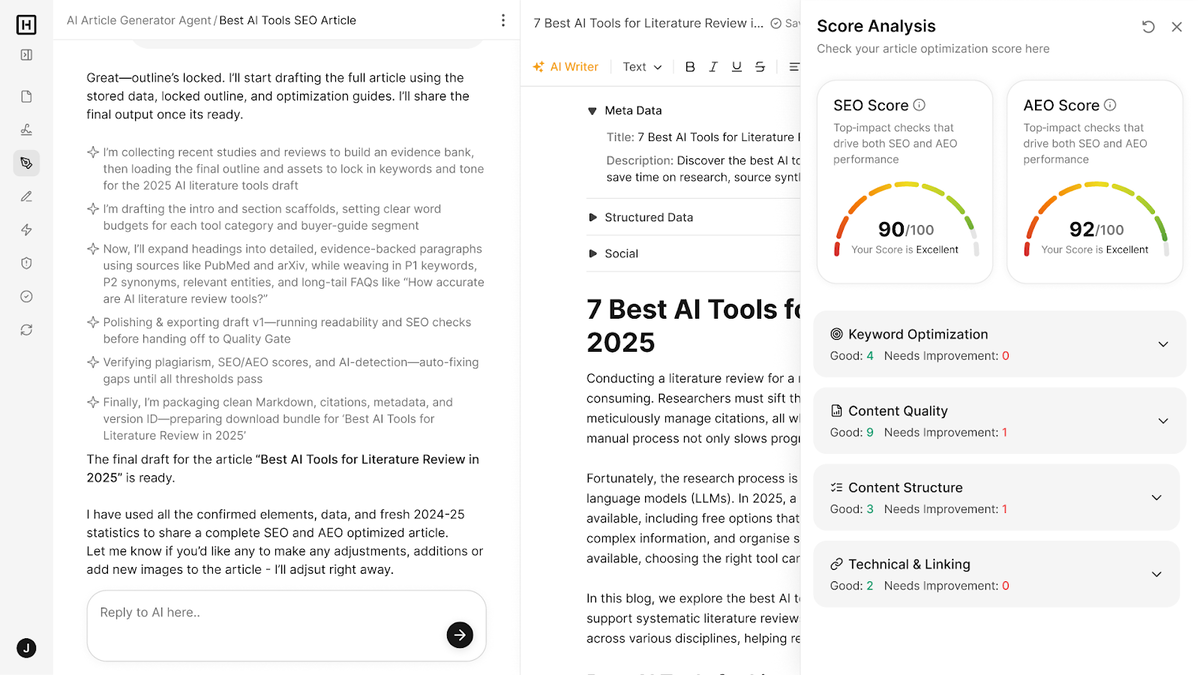This screenshot has height=675, width=1200.
Task: Apply italic formatting from the toolbar
Action: coord(713,66)
